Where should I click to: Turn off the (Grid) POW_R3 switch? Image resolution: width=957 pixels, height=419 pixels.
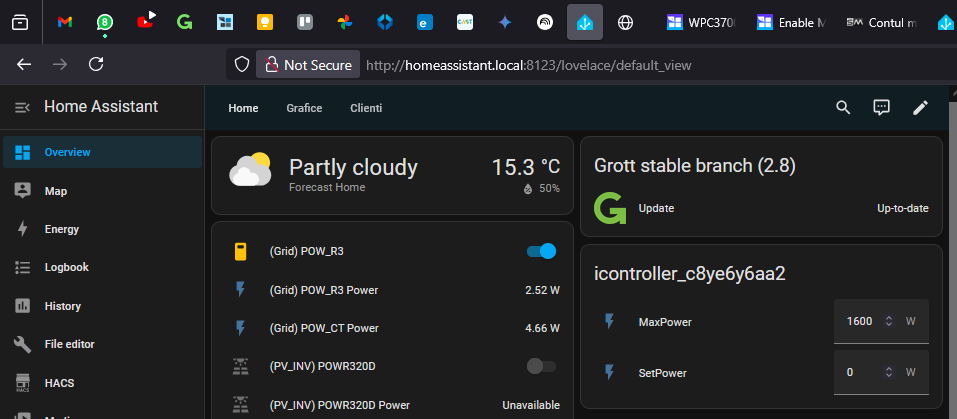(x=541, y=252)
